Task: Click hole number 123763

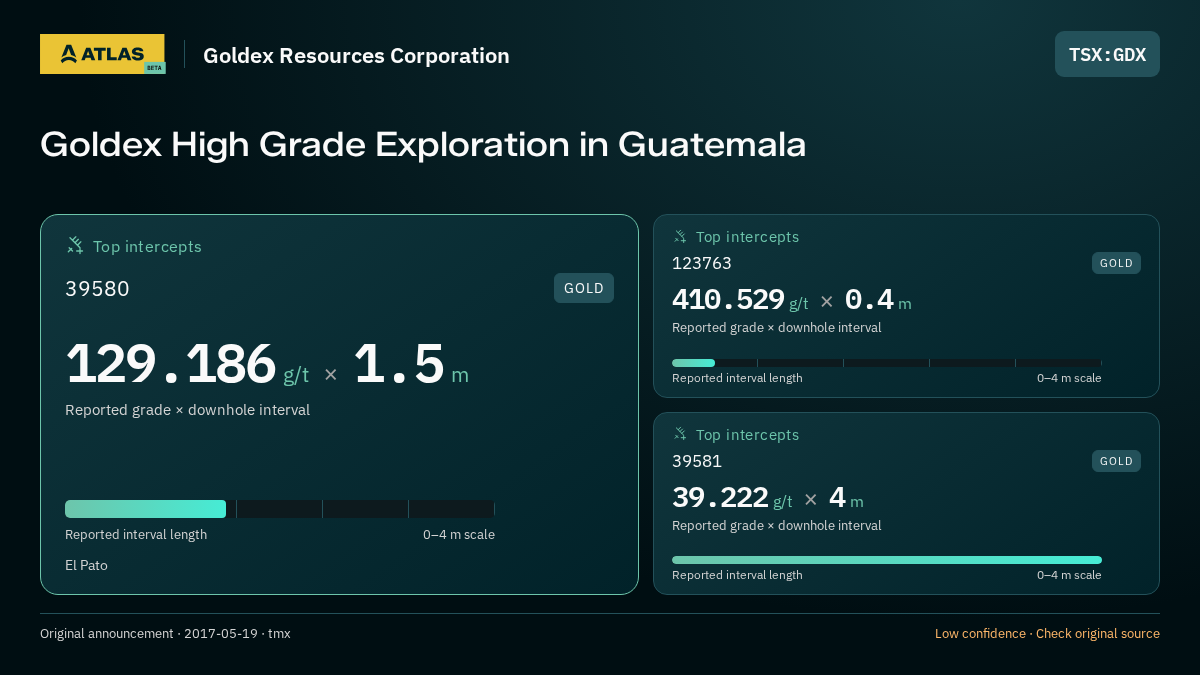Action: point(702,263)
